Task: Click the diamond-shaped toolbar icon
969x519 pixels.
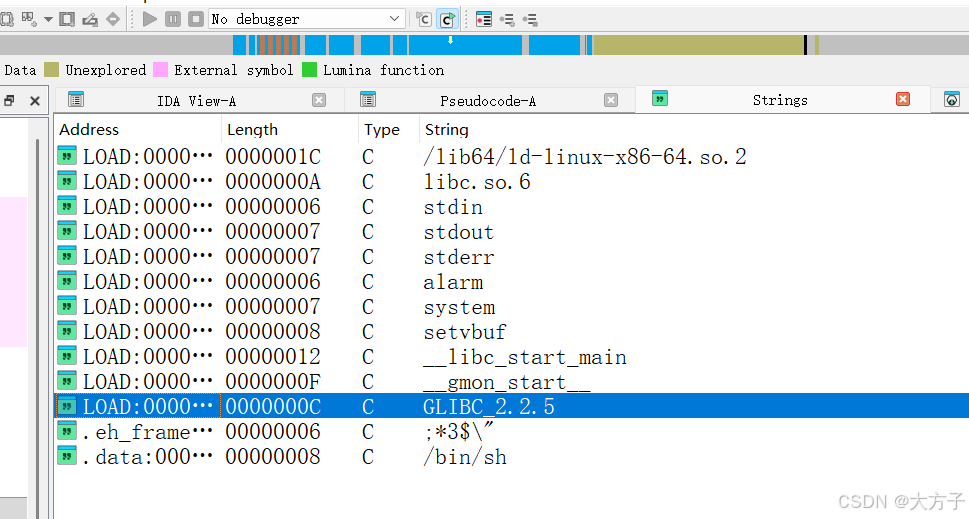Action: (112, 19)
